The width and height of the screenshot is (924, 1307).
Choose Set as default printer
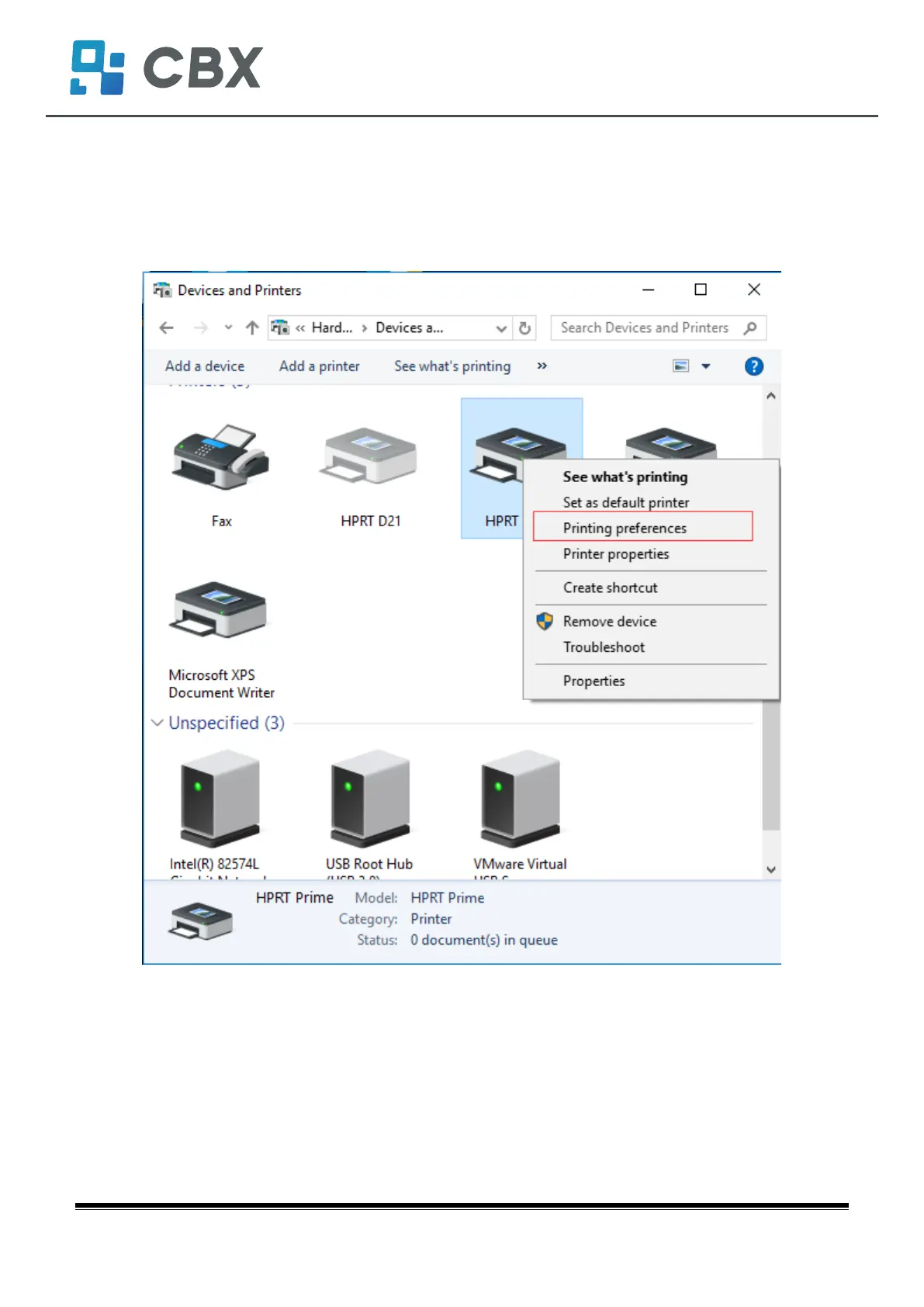626,502
